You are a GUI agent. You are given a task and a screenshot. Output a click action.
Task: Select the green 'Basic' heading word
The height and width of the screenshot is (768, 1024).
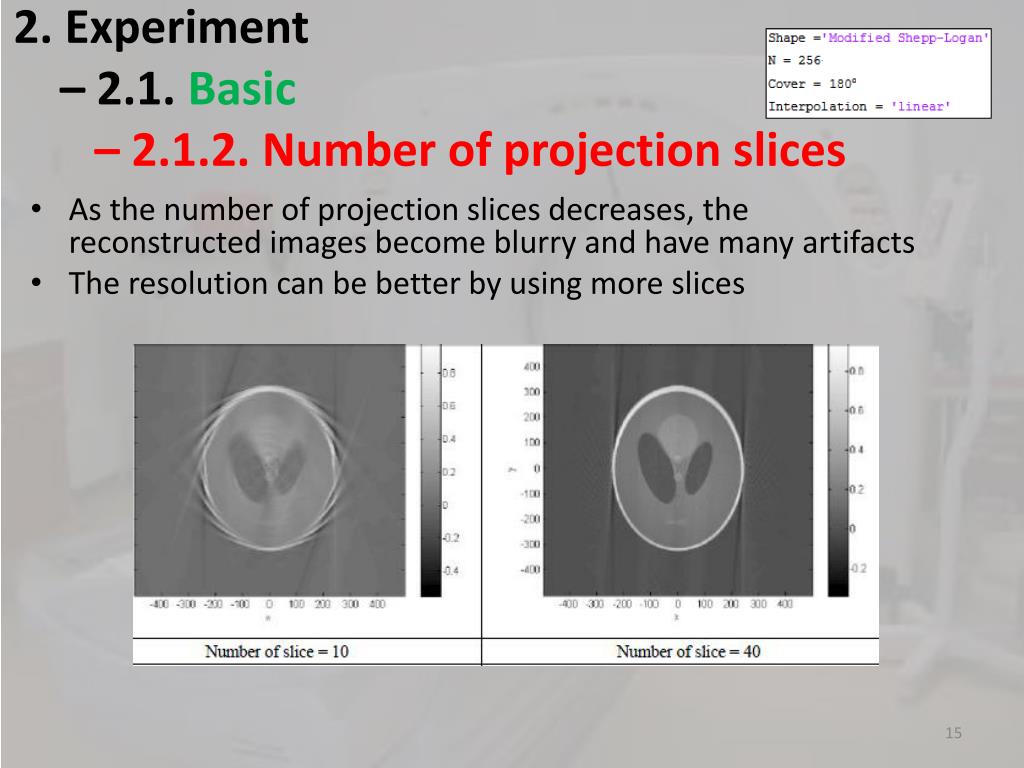[x=242, y=88]
